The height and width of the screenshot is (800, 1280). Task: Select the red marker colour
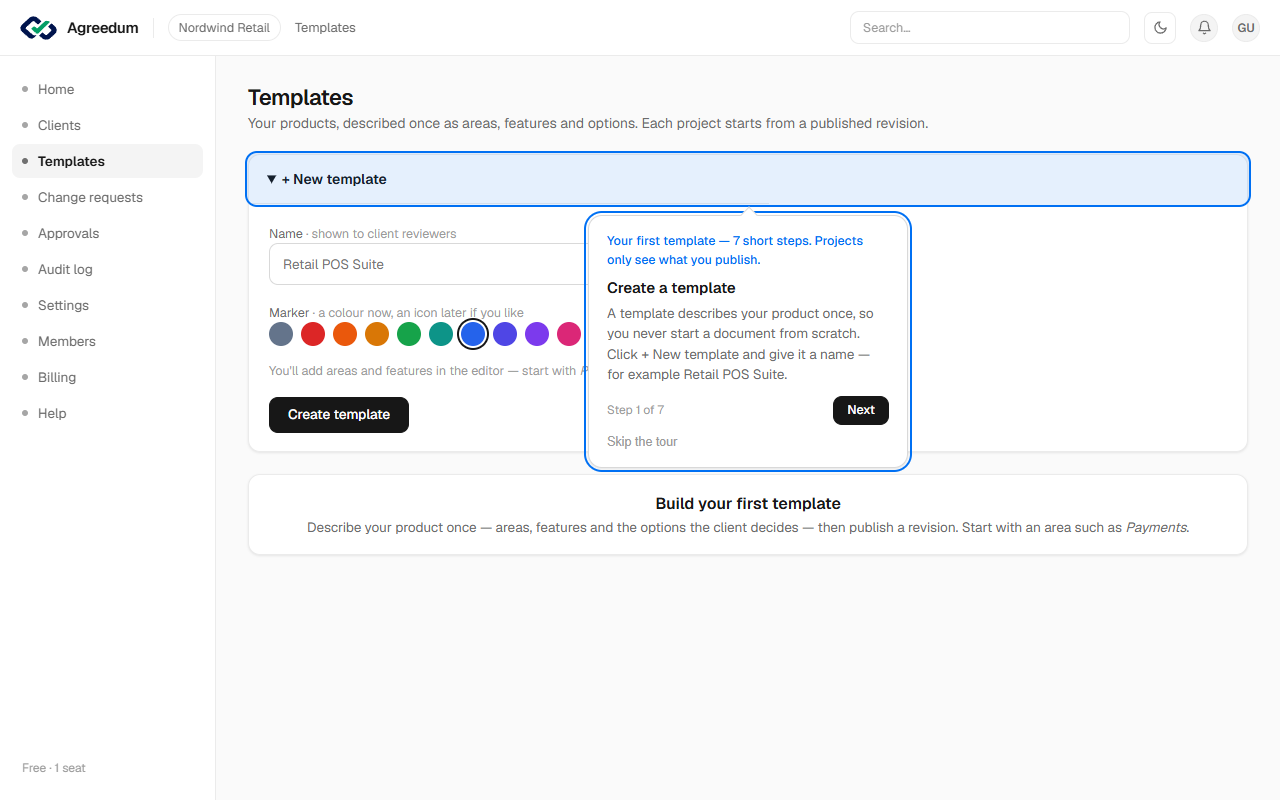[x=313, y=334]
